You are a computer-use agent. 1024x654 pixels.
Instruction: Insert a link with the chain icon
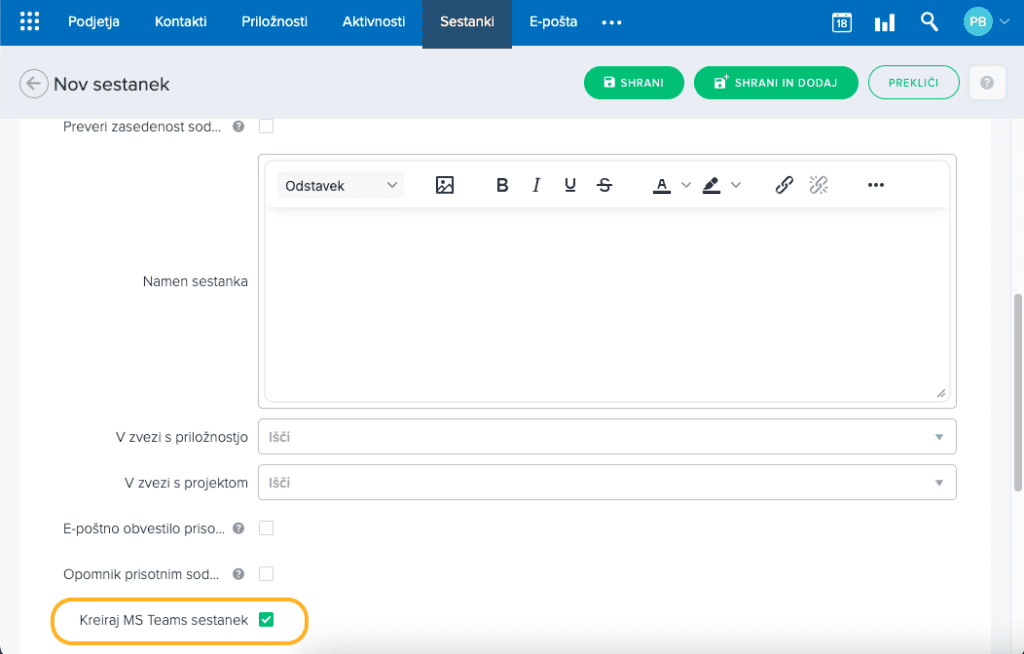[x=784, y=185]
